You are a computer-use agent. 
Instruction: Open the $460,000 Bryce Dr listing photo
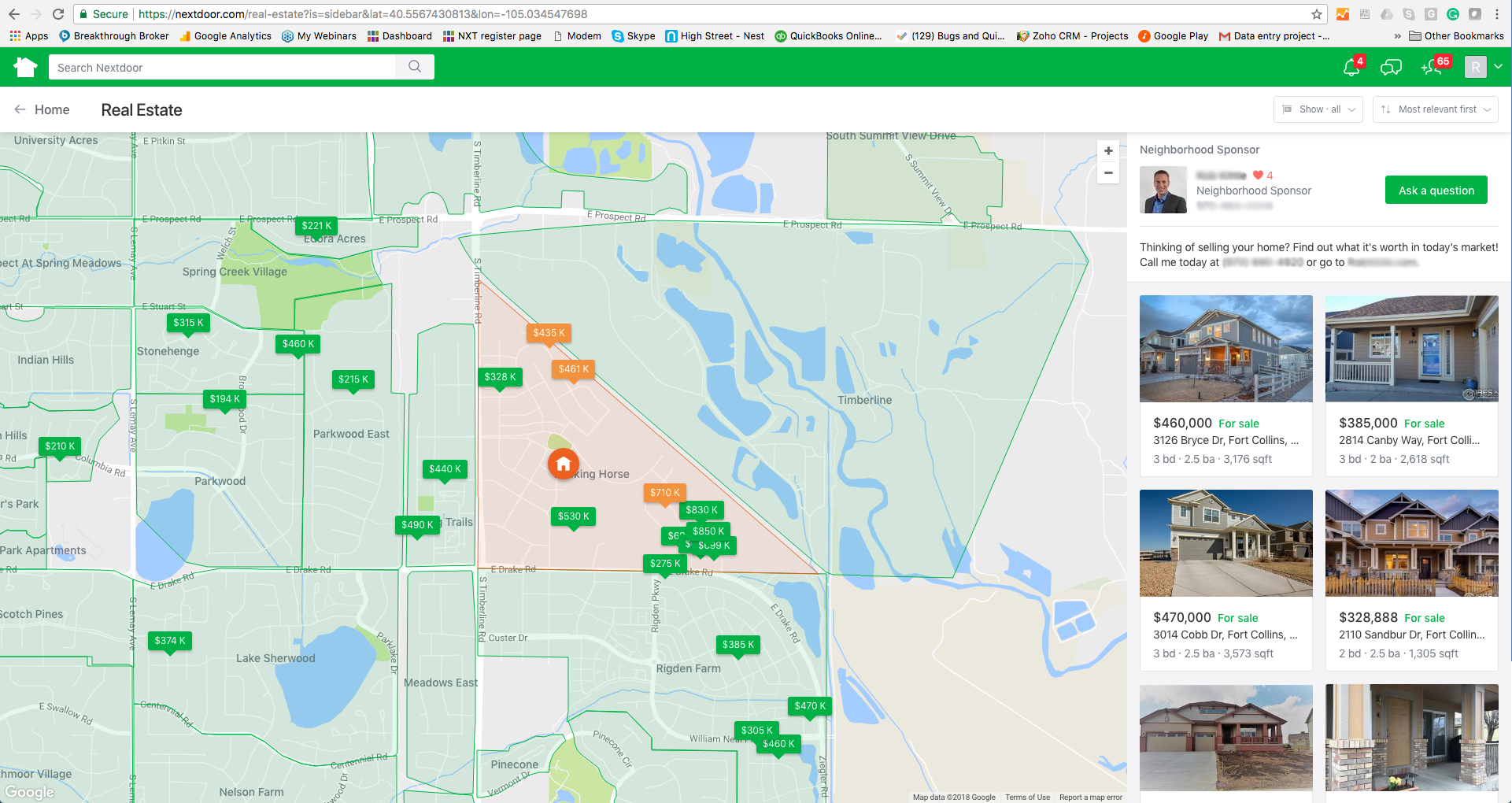(x=1226, y=349)
